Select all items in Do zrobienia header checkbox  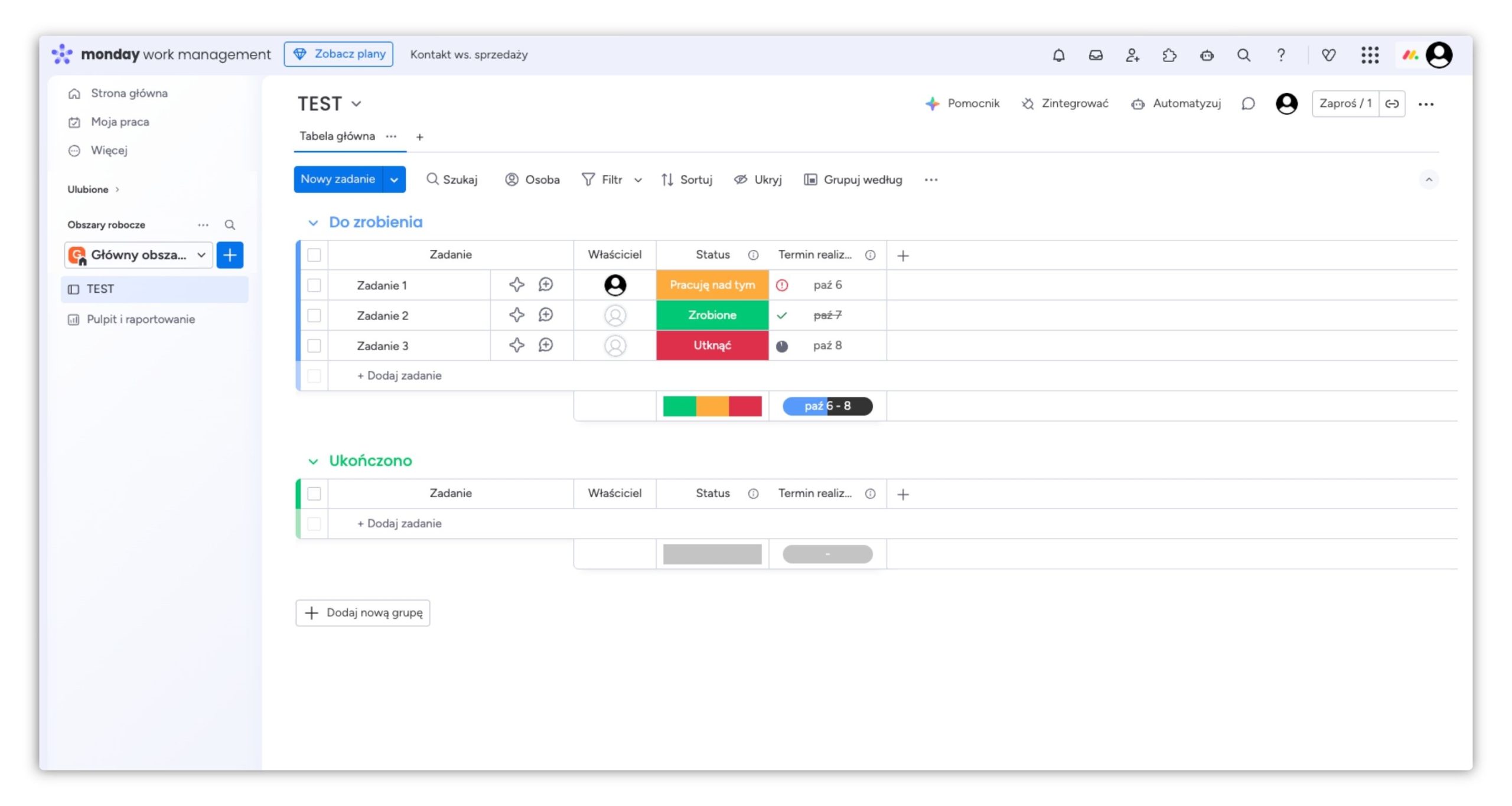pyautogui.click(x=314, y=254)
